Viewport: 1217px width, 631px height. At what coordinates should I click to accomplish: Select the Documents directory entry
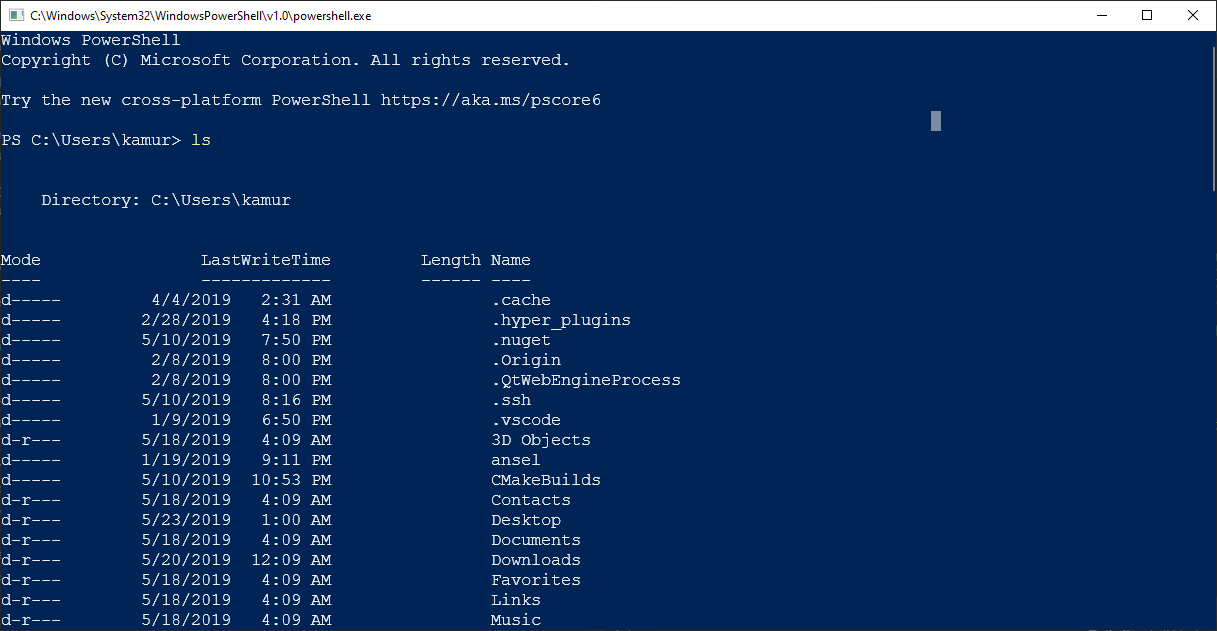click(x=535, y=539)
